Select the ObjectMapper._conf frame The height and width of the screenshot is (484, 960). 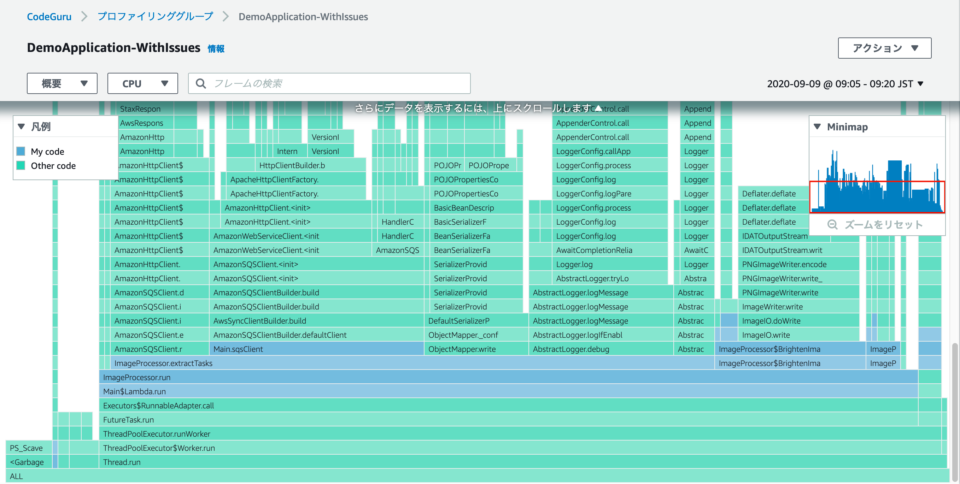(x=476, y=335)
